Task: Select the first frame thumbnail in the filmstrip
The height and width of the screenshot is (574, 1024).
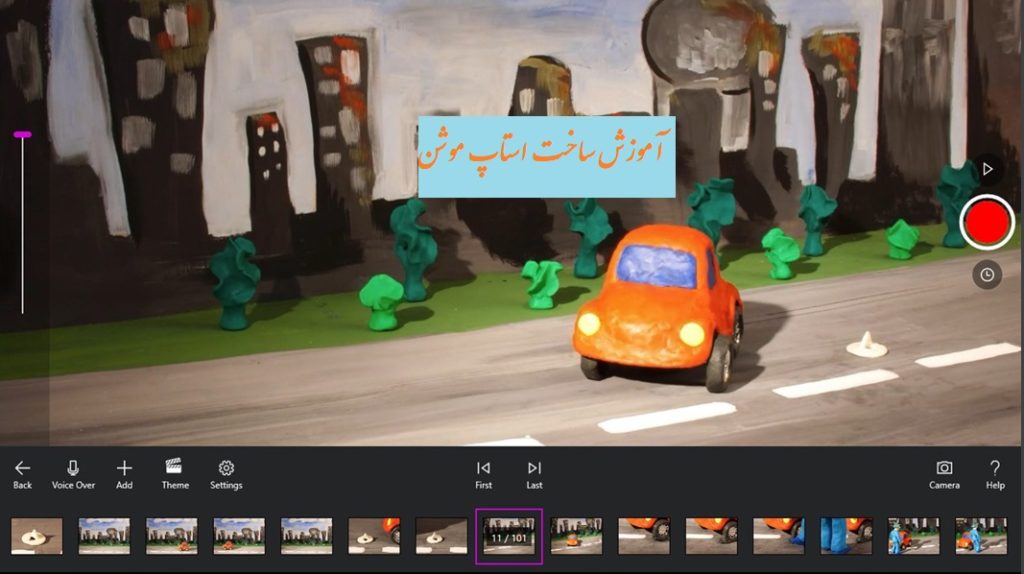Action: (x=37, y=536)
